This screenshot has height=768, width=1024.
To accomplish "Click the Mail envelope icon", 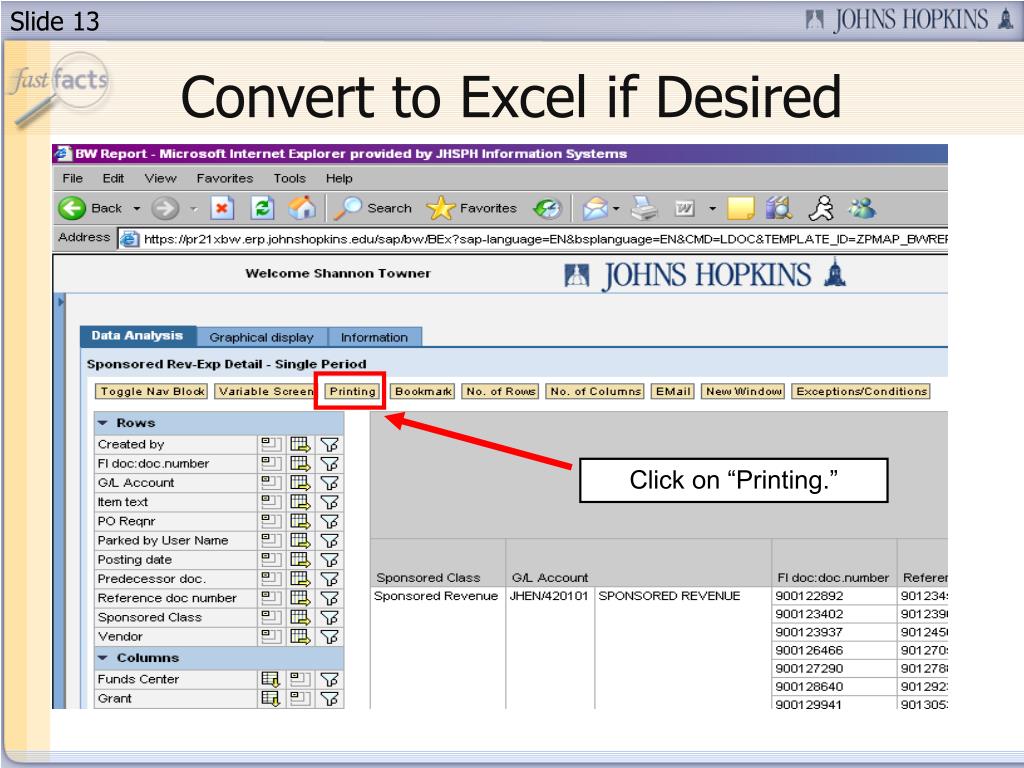I will point(594,209).
